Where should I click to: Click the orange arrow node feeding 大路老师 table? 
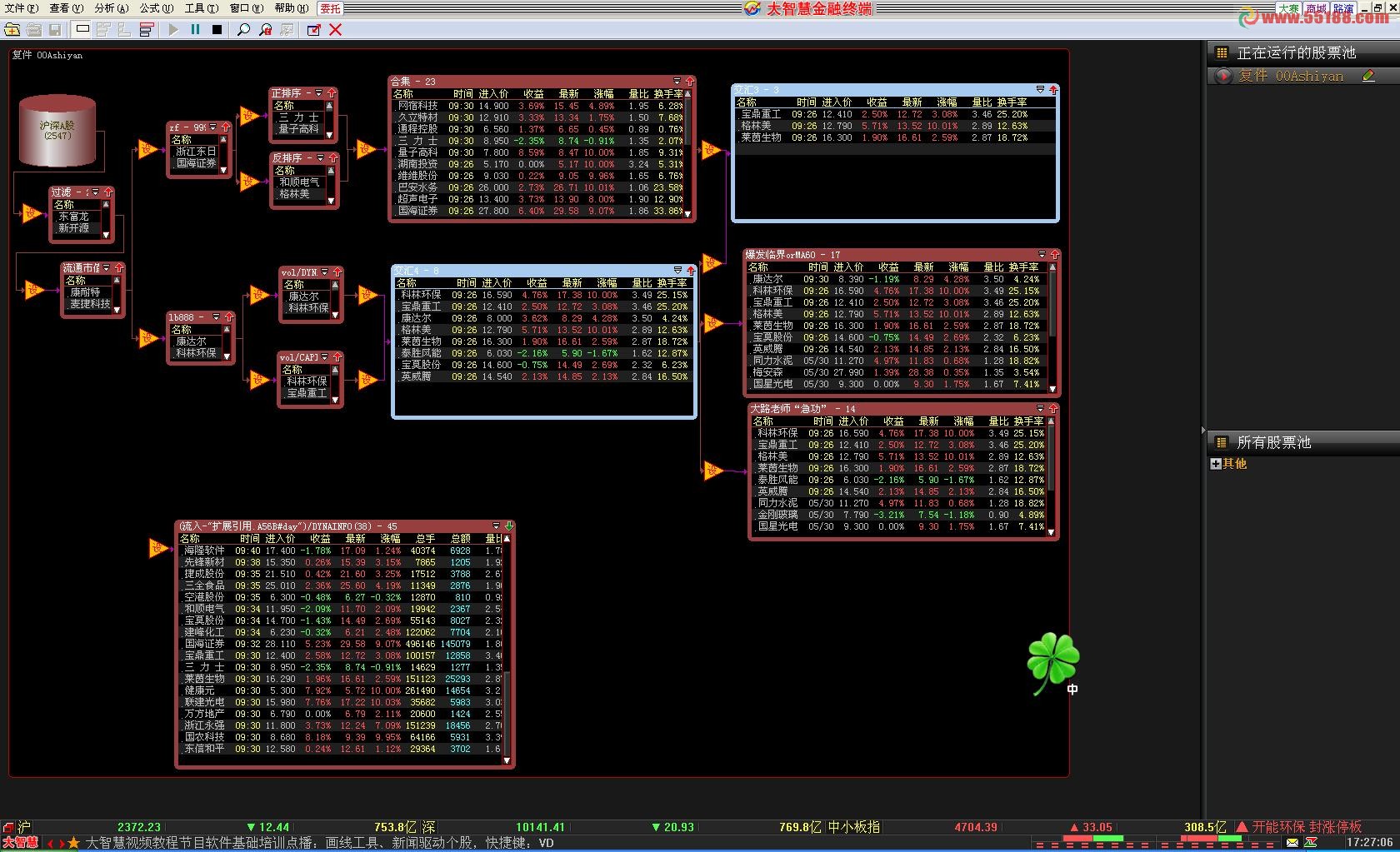point(713,471)
